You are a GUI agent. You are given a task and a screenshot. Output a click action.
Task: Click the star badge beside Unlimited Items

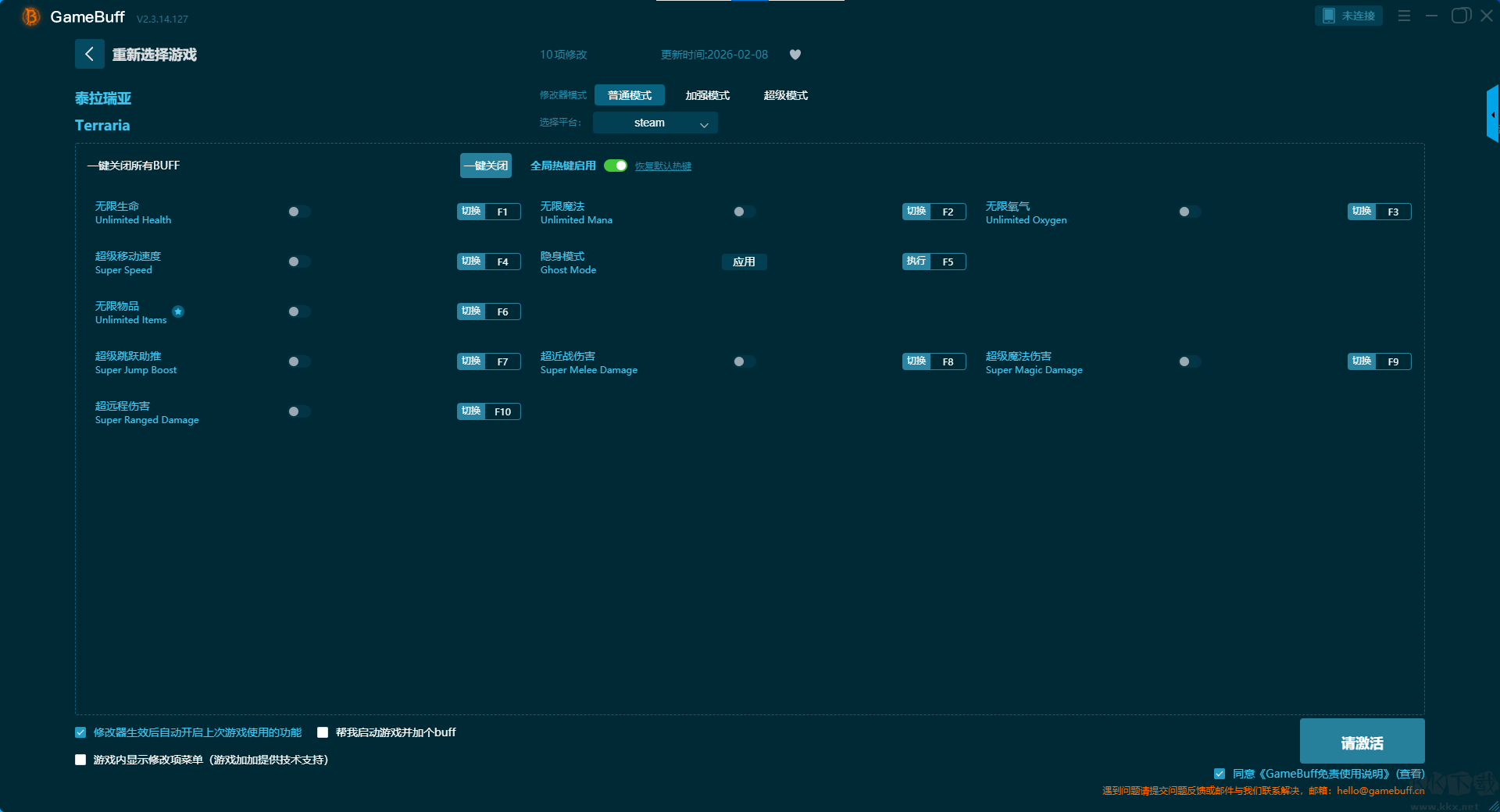coord(178,312)
